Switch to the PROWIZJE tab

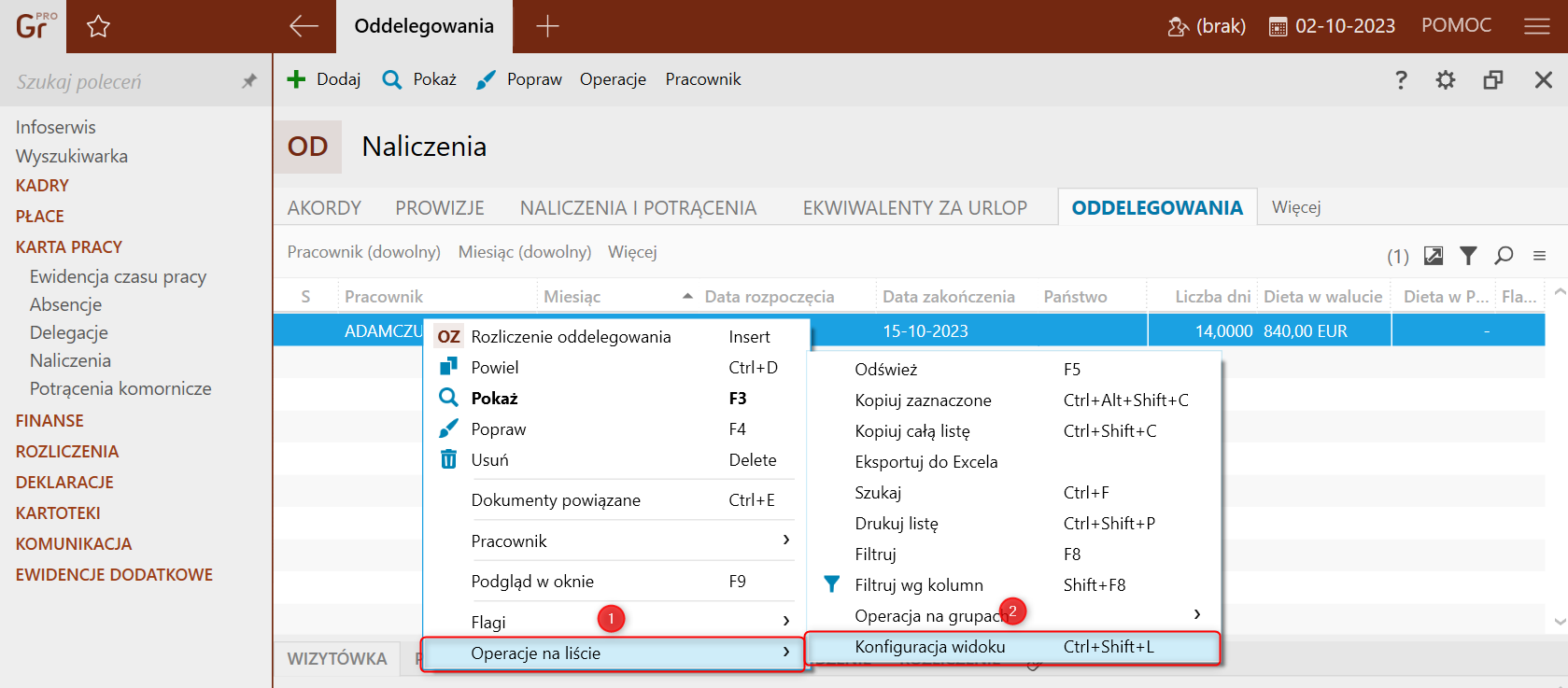(x=439, y=208)
